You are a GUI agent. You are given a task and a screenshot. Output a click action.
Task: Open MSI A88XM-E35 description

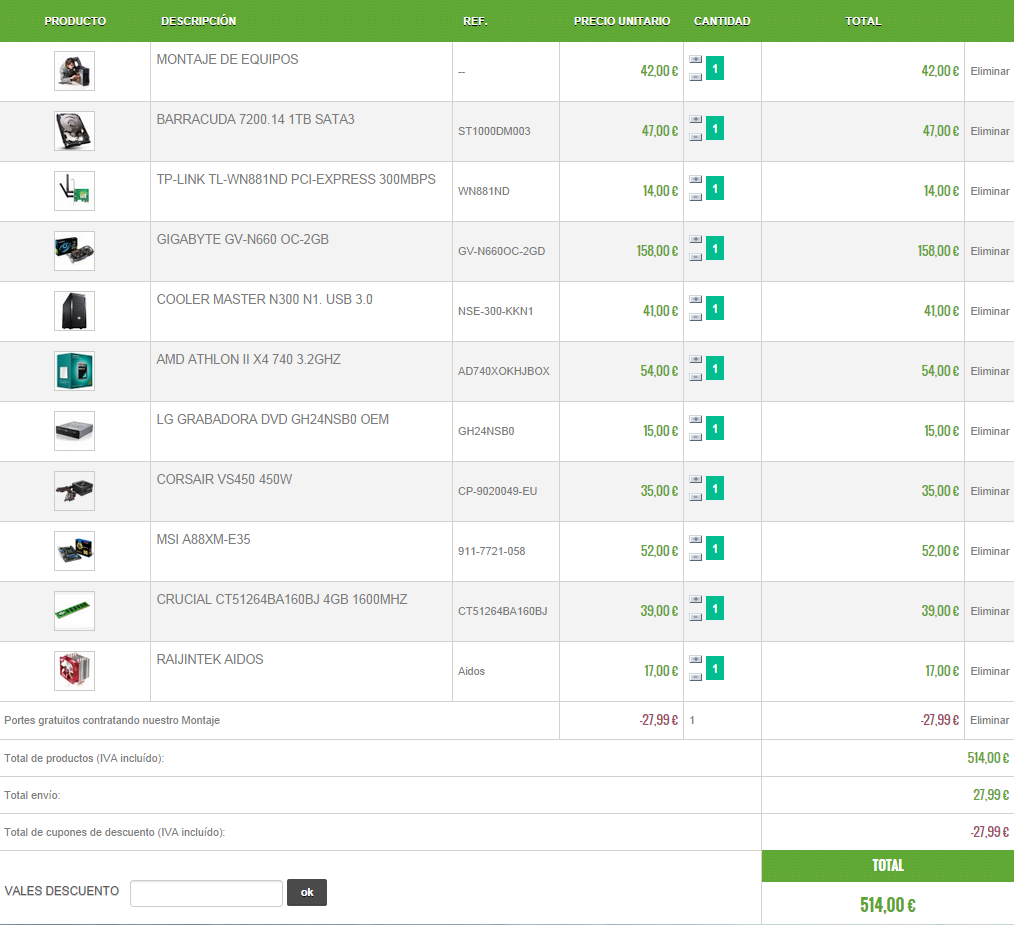[203, 539]
